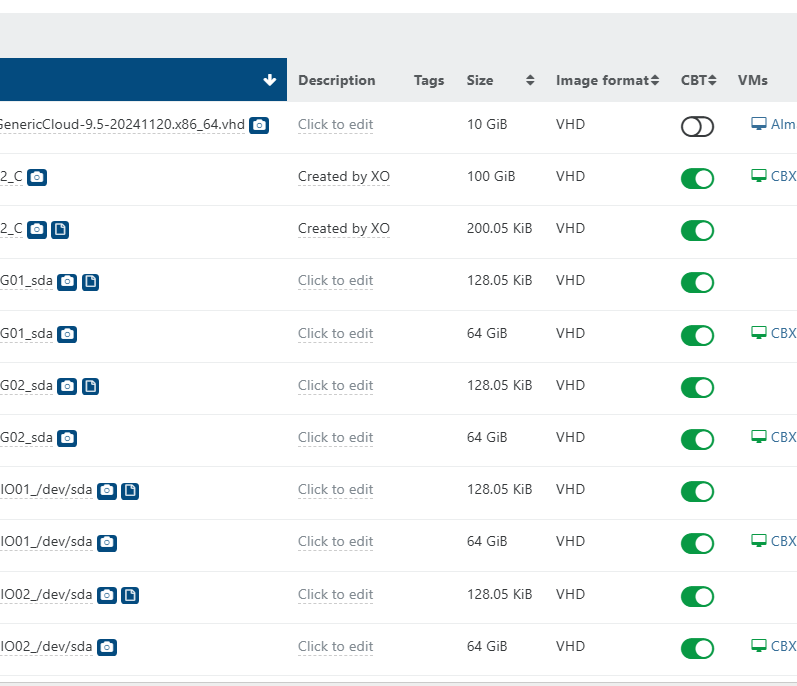Screen dimensions: 797x686
Task: Click the file icon in the 128.05 KiB G02_sda row
Action: (90, 386)
